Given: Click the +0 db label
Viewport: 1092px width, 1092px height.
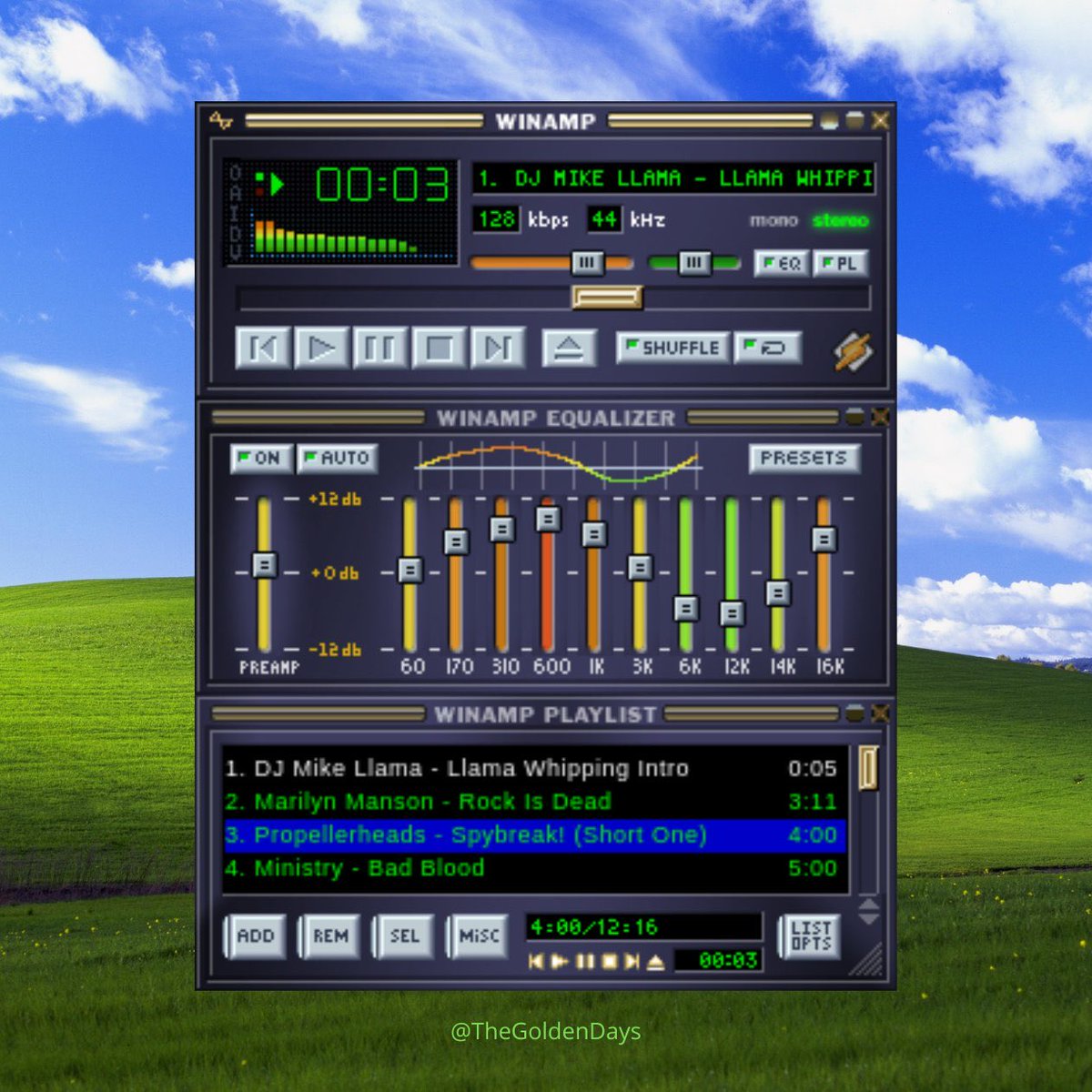Looking at the screenshot, I should (x=334, y=573).
